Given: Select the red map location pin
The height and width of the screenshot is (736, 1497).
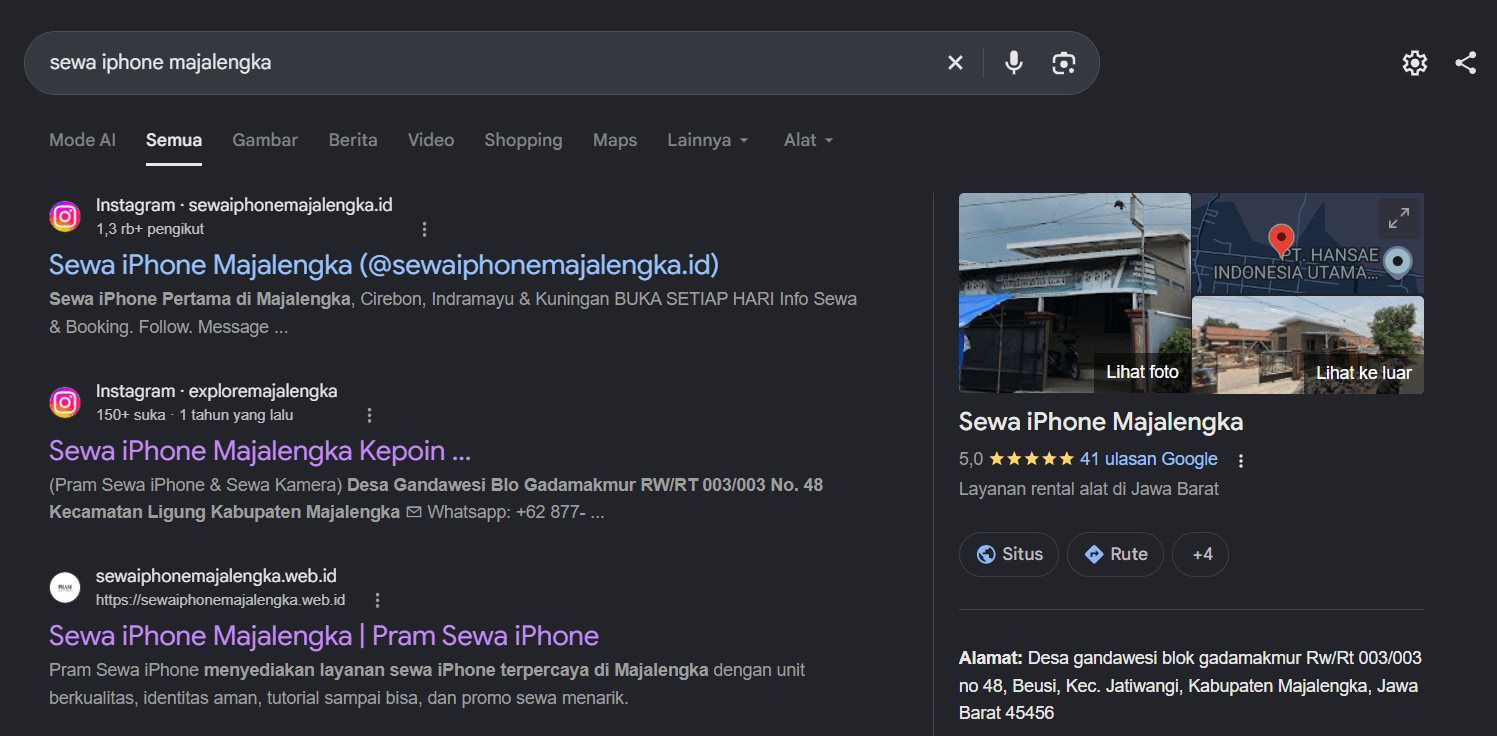Looking at the screenshot, I should point(1280,240).
